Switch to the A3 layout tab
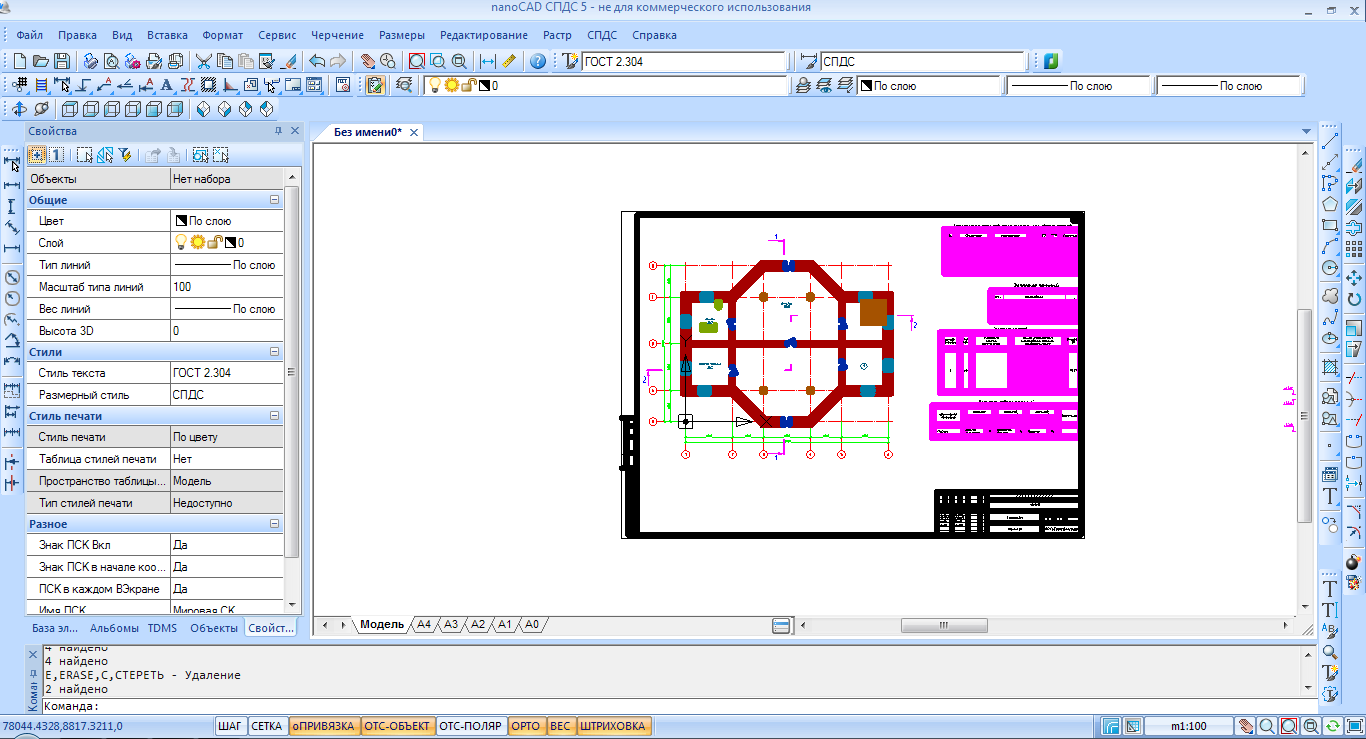This screenshot has height=739, width=1366. [x=451, y=625]
